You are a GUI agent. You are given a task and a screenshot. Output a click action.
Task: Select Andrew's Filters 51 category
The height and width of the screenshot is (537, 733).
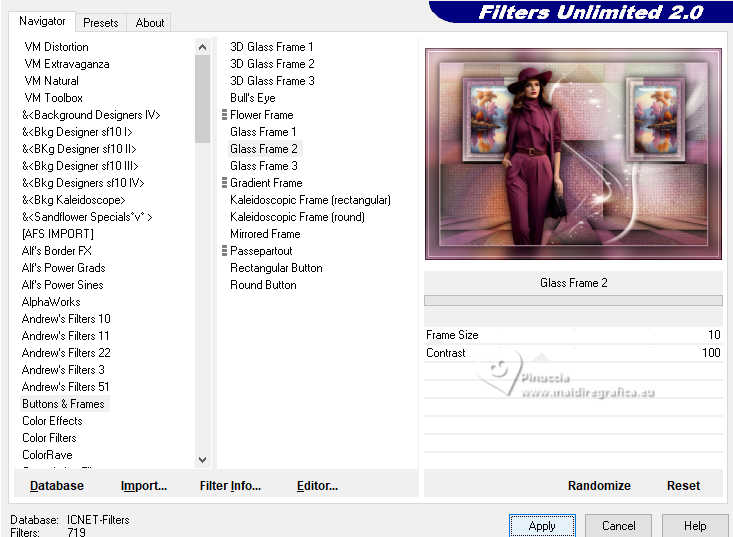tap(65, 387)
